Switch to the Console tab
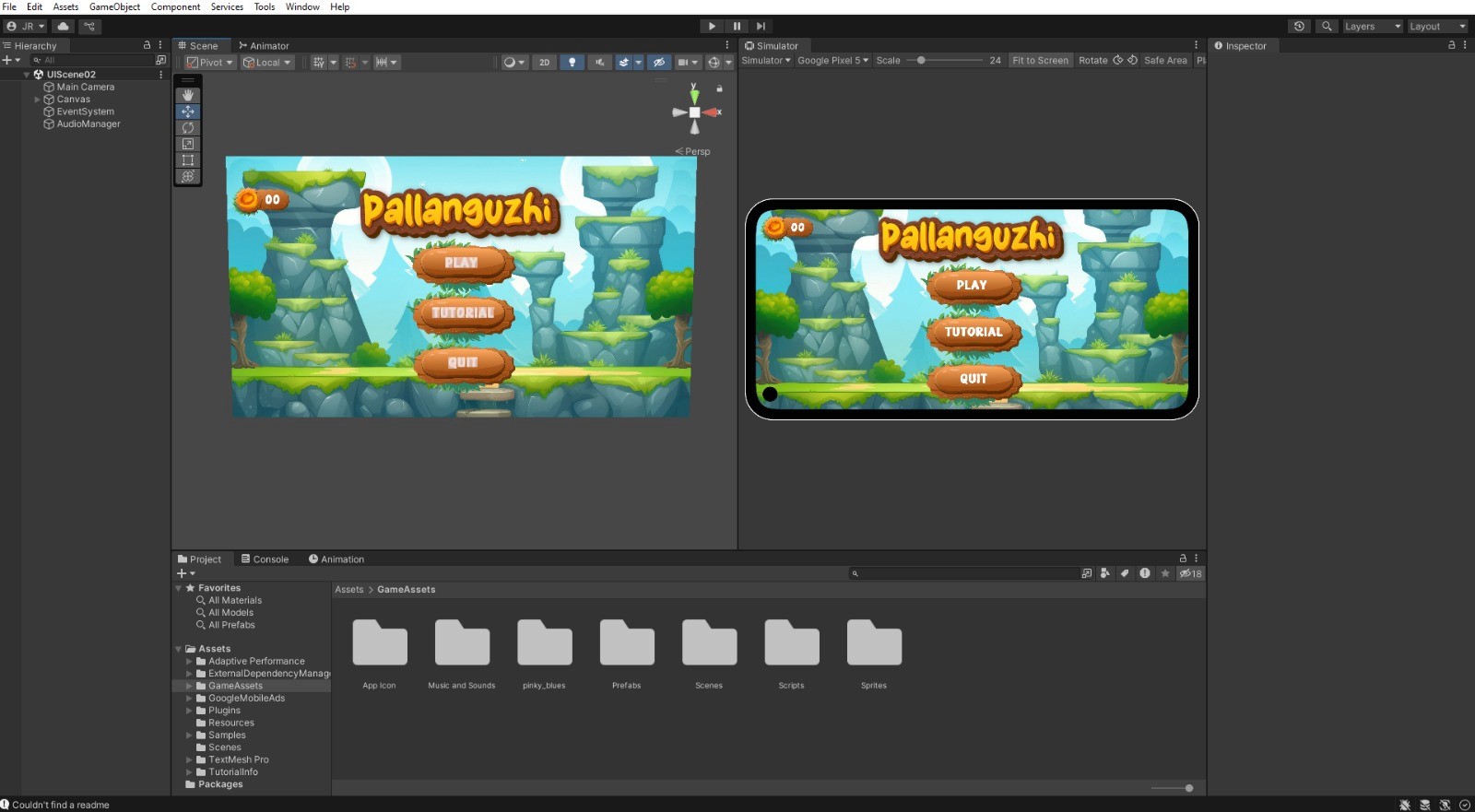Screen dimensions: 1475x812 click(265, 559)
